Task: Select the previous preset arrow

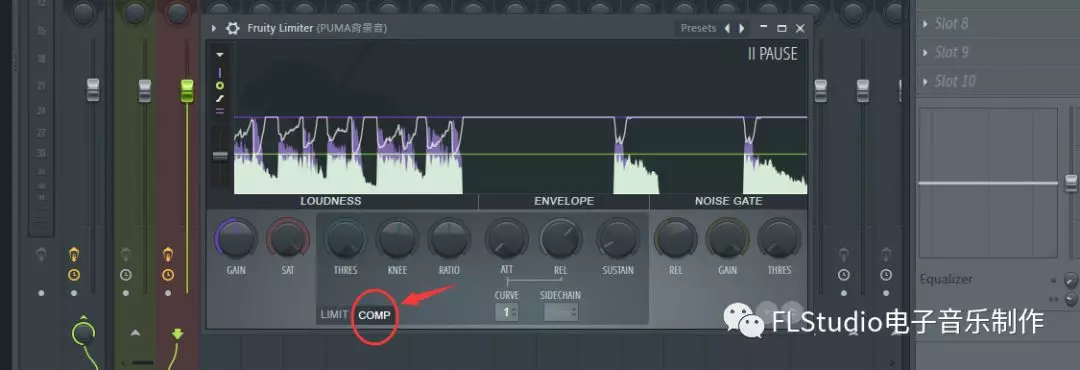Action: coord(726,28)
